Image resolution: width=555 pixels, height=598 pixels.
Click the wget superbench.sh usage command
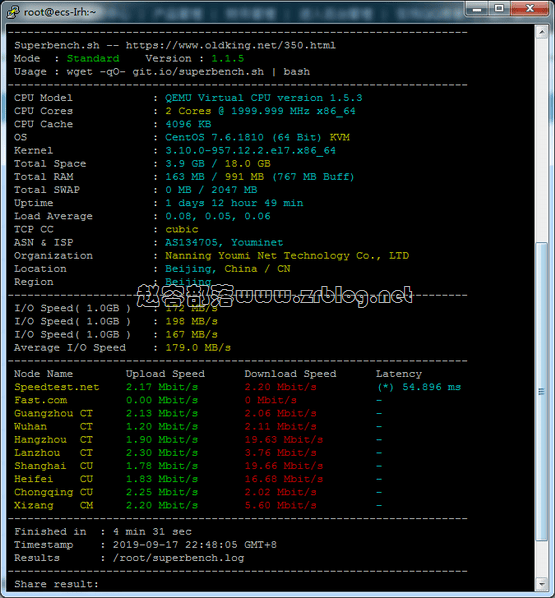[188, 72]
